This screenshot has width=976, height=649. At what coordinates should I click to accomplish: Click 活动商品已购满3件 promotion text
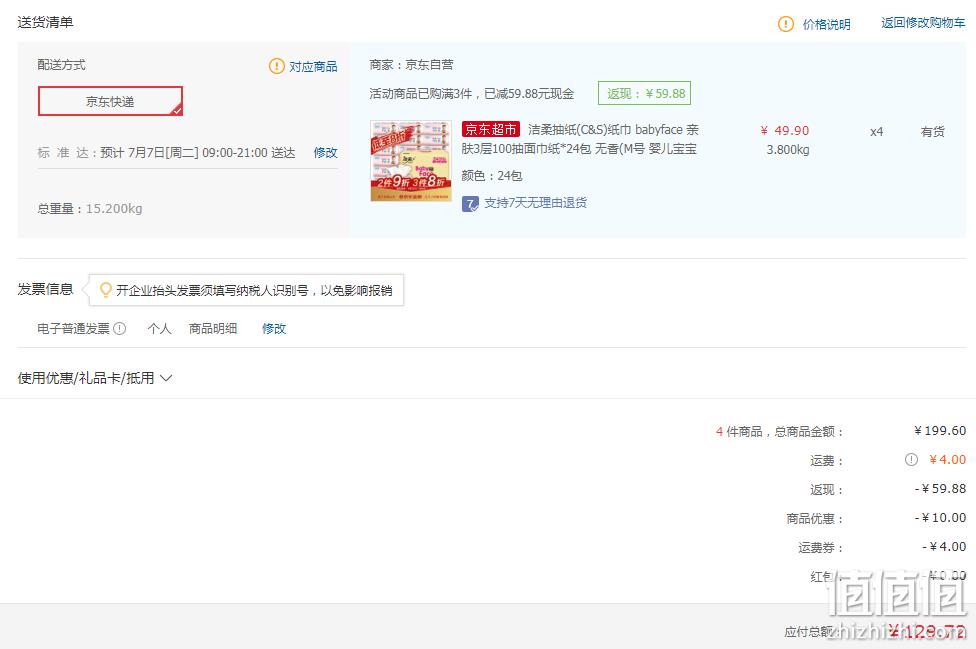pyautogui.click(x=472, y=93)
